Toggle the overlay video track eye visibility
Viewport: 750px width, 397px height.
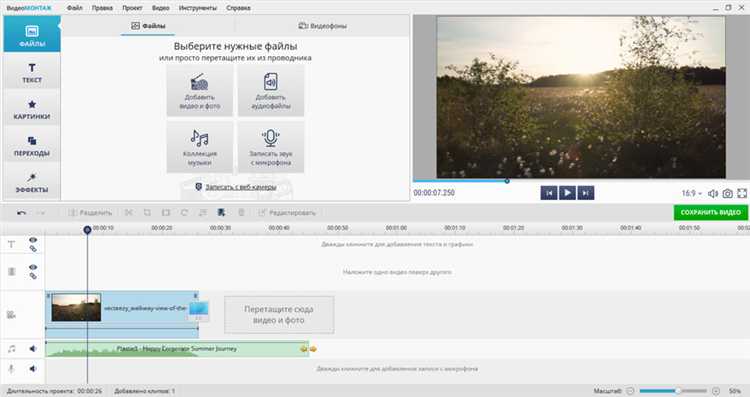click(33, 267)
